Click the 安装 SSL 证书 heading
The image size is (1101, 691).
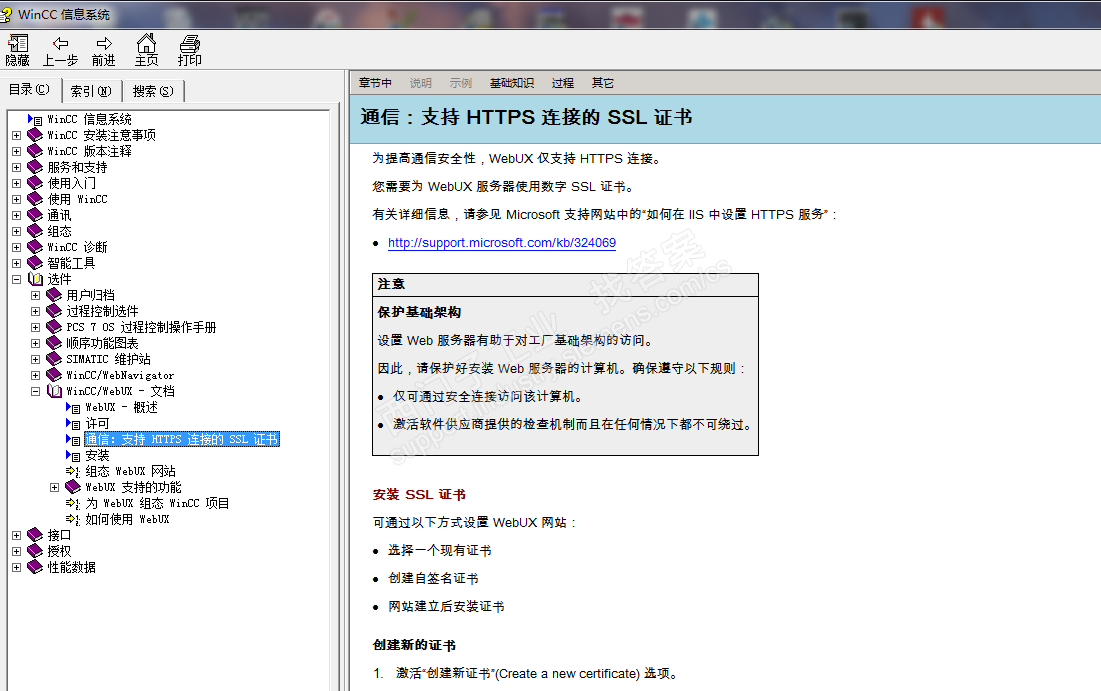pyautogui.click(x=419, y=494)
